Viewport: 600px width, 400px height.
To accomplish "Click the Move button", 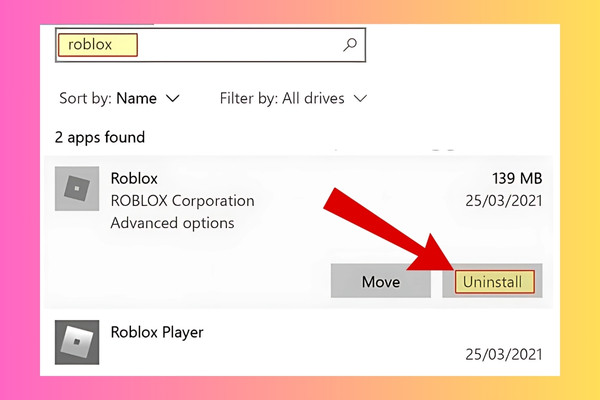I will click(x=381, y=281).
